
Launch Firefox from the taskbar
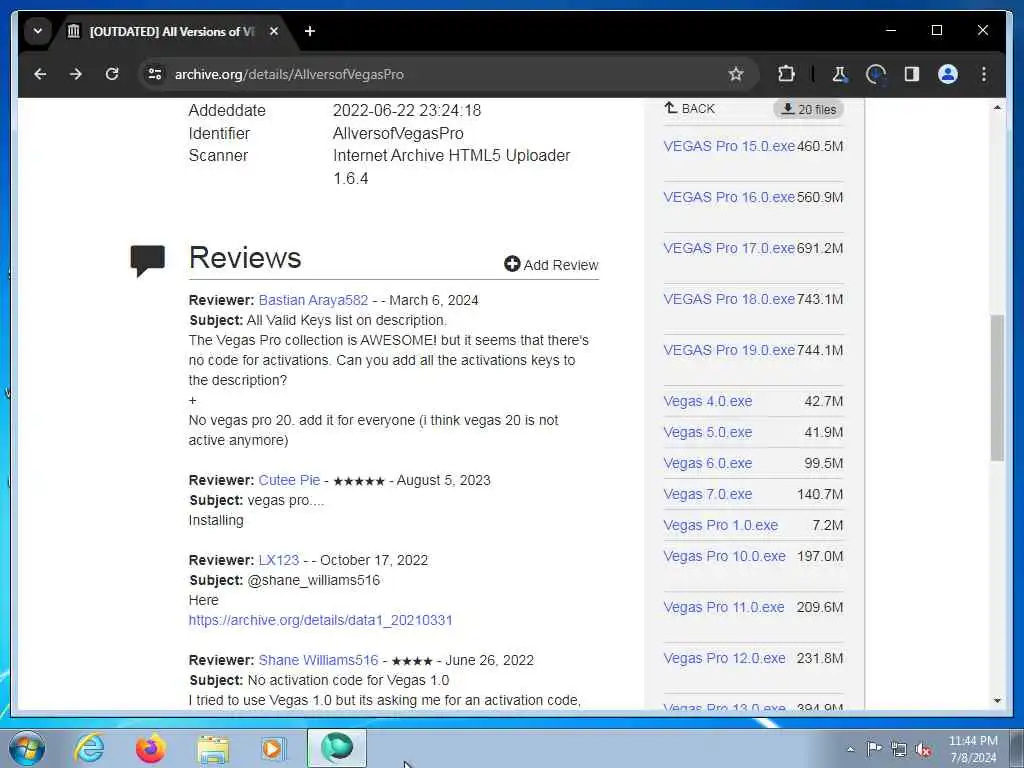pos(150,748)
